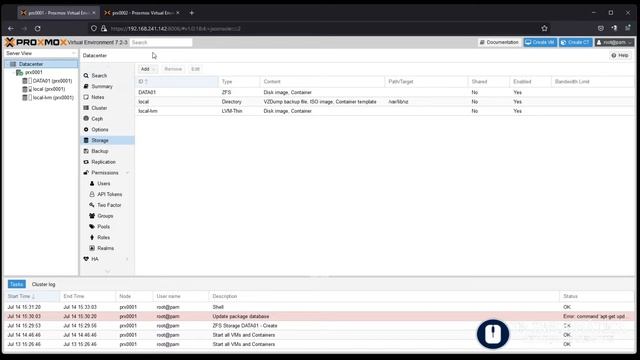Open a new browser tab

[x=191, y=13]
